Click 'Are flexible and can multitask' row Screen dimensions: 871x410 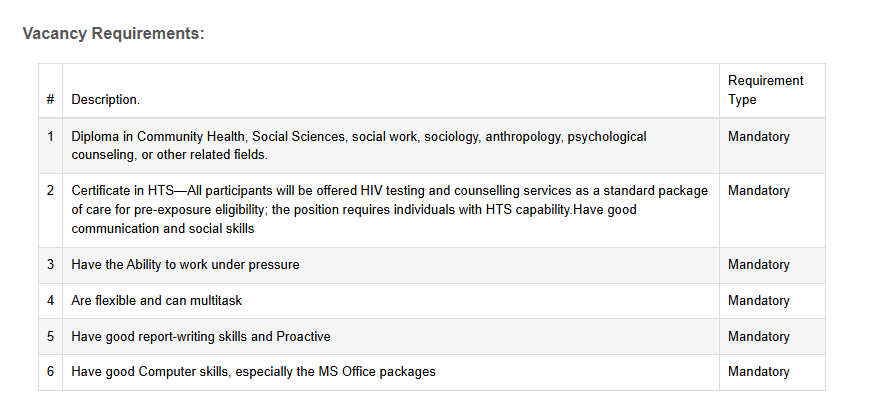157,301
